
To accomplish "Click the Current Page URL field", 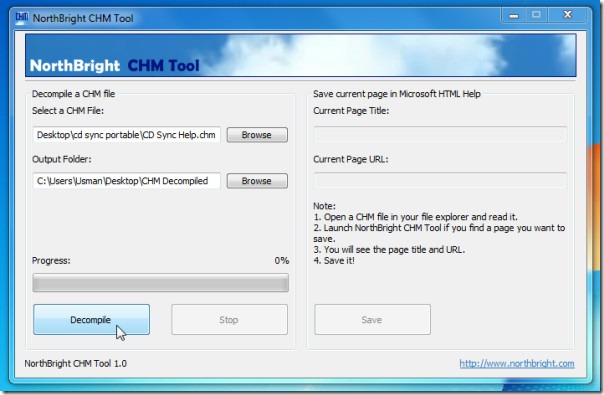I will pyautogui.click(x=440, y=181).
